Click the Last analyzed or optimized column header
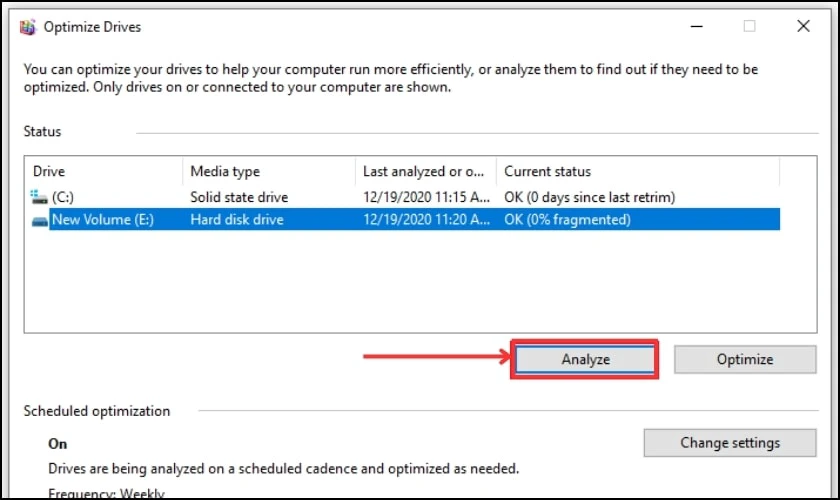 coord(426,171)
